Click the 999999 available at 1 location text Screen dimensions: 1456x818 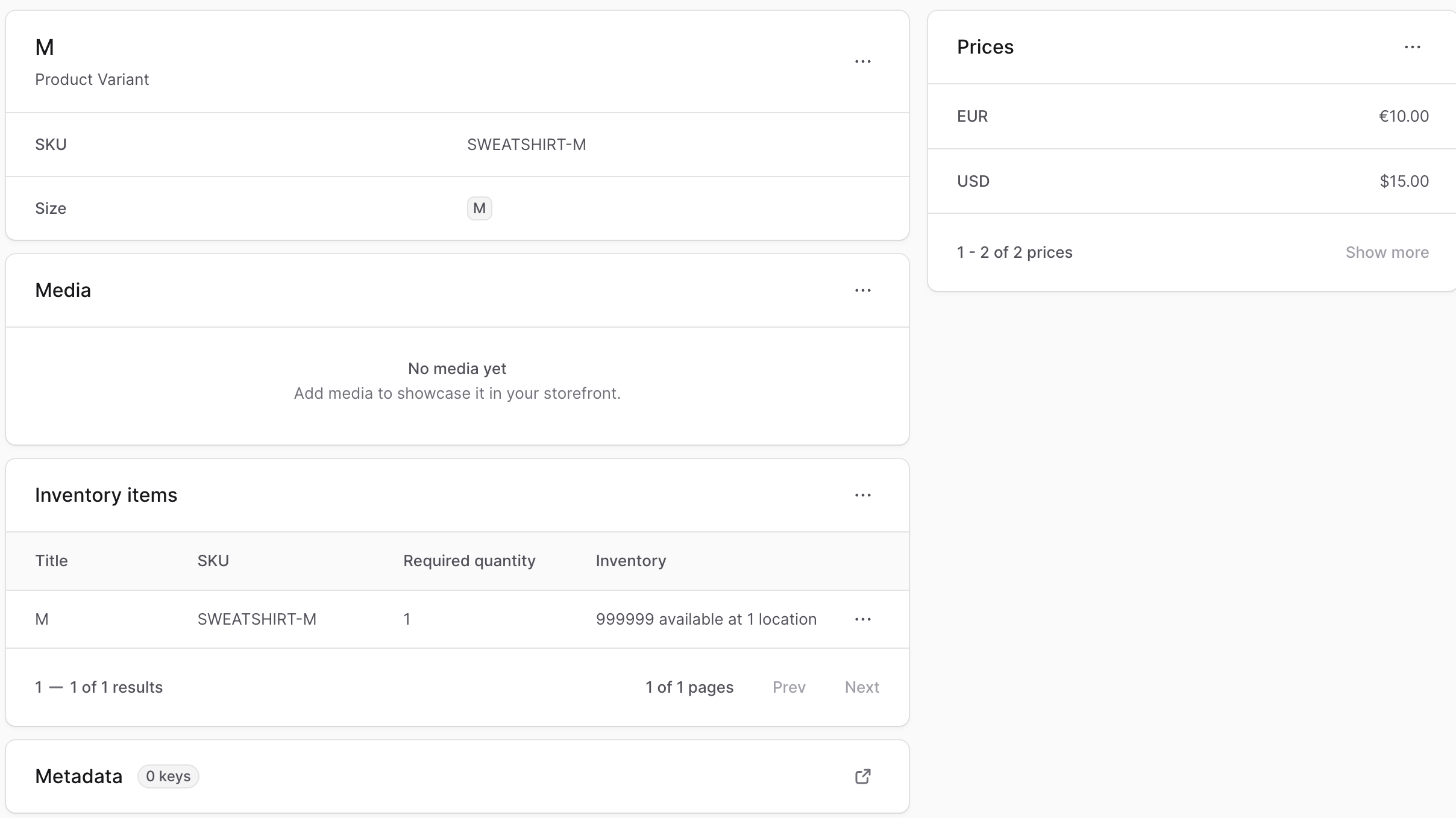point(706,619)
